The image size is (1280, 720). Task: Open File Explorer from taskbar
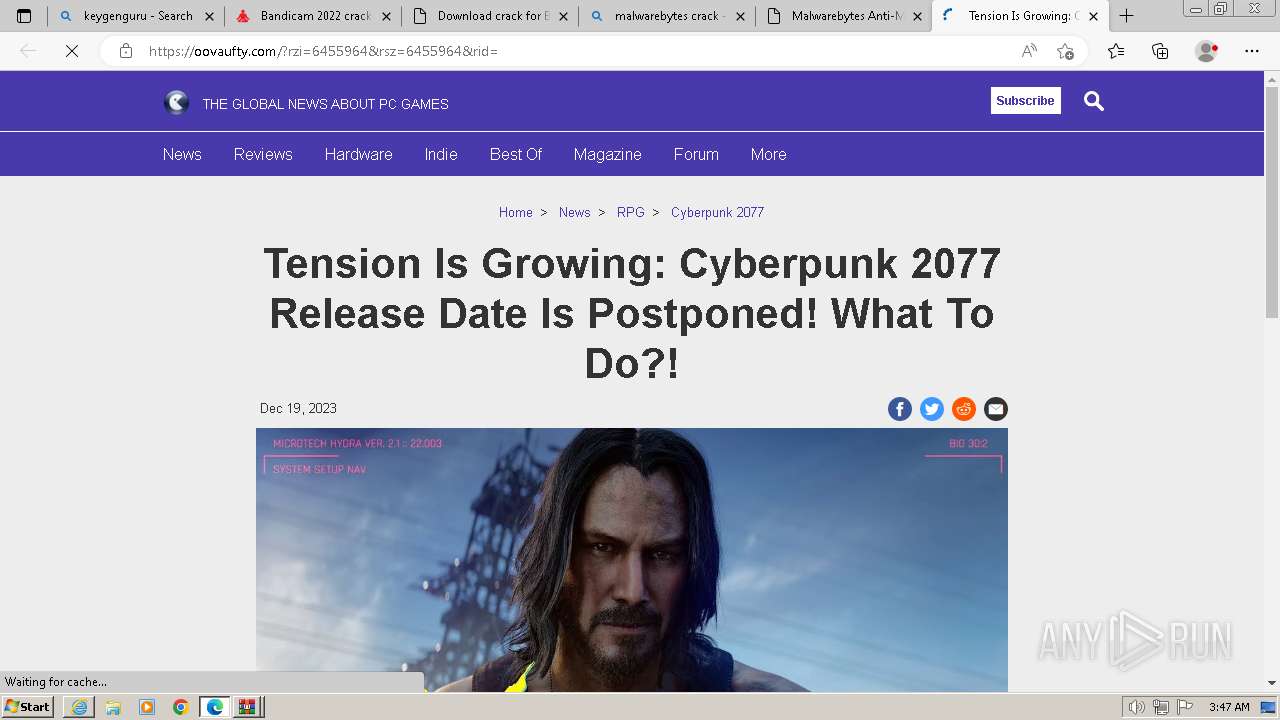(113, 707)
